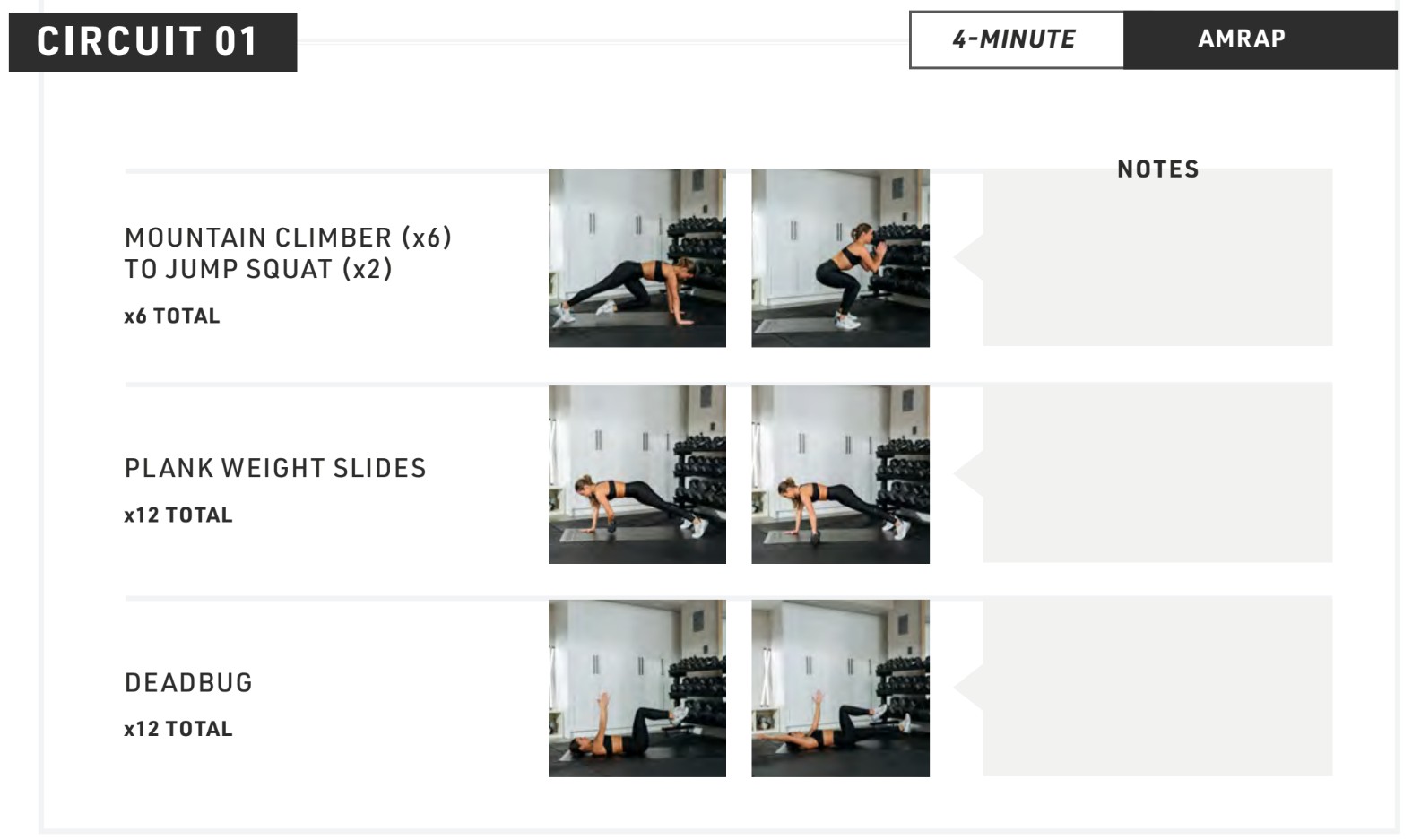Click the PLANK WEIGHT SLIDES title
Image resolution: width=1412 pixels, height=840 pixels.
(x=275, y=468)
